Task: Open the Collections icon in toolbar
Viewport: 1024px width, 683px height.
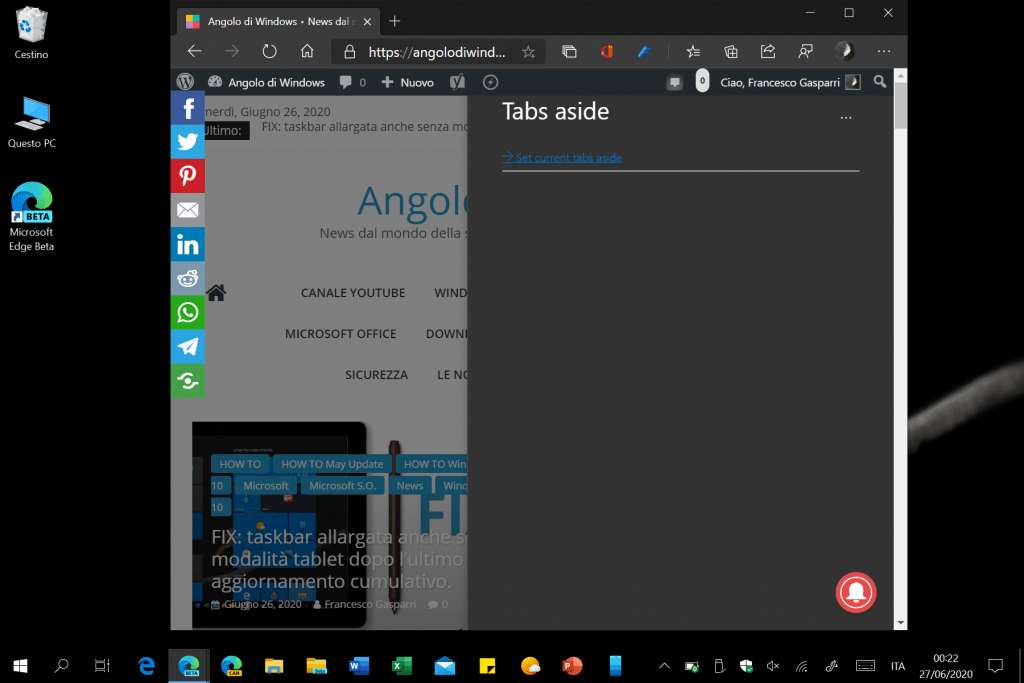Action: (x=731, y=52)
